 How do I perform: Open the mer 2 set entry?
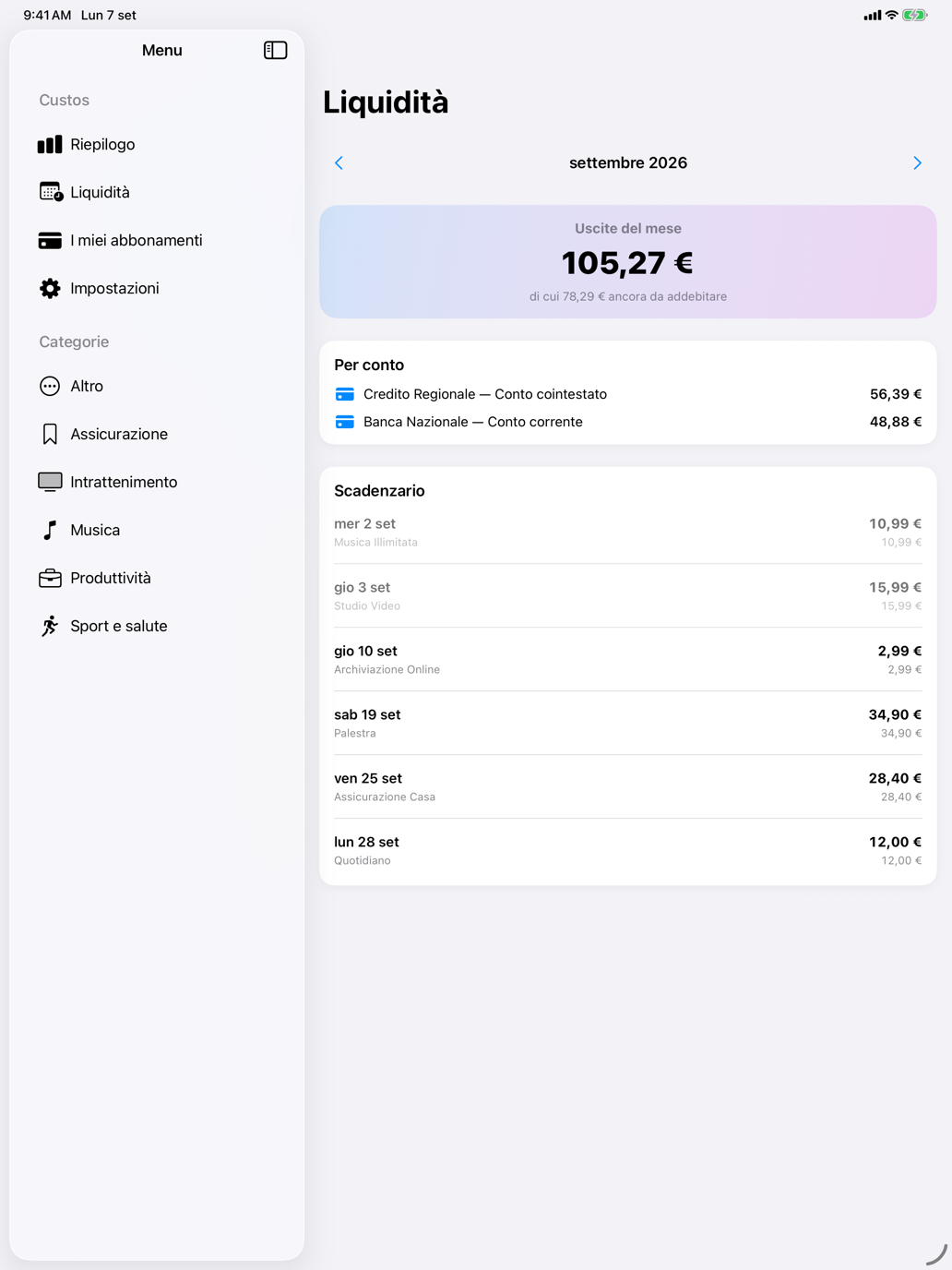coord(627,533)
